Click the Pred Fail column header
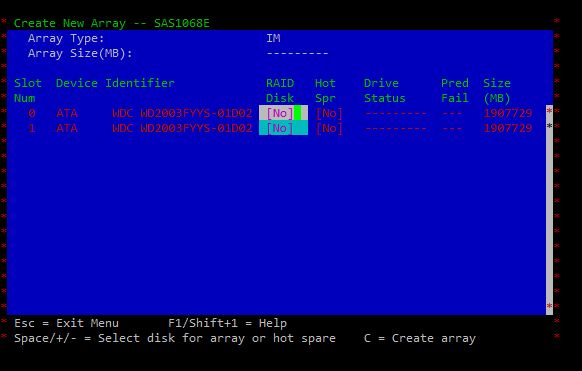 [x=455, y=91]
